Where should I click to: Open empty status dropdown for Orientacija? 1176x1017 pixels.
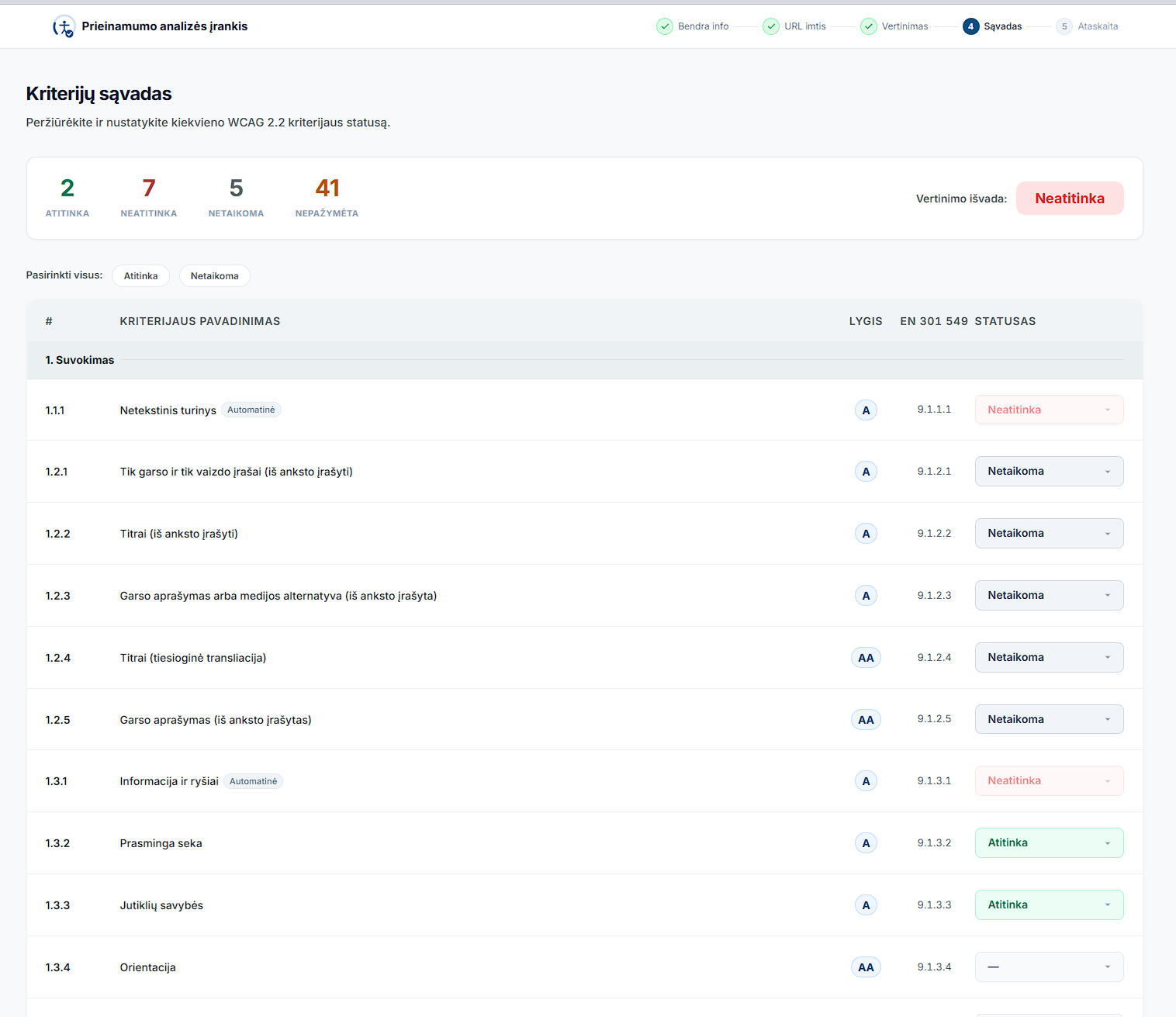[x=1049, y=967]
